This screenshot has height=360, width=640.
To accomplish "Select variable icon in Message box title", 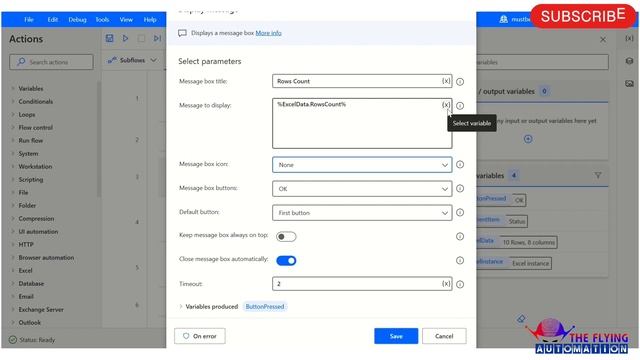I will [446, 81].
